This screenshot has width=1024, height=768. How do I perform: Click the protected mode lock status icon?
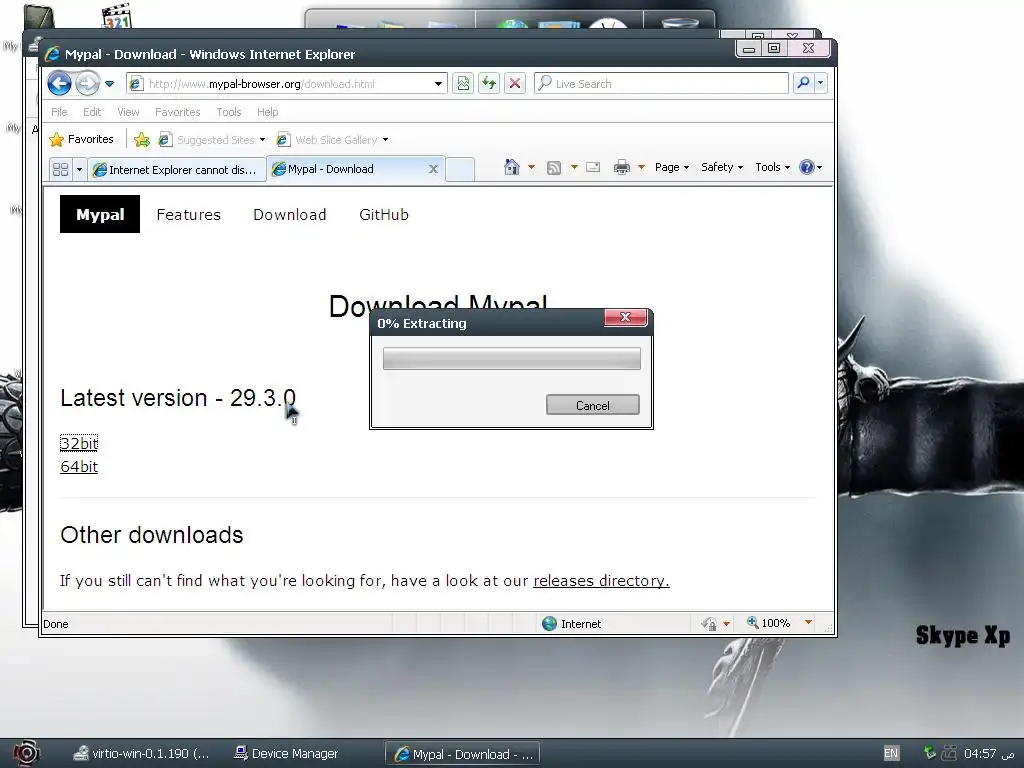pyautogui.click(x=709, y=624)
